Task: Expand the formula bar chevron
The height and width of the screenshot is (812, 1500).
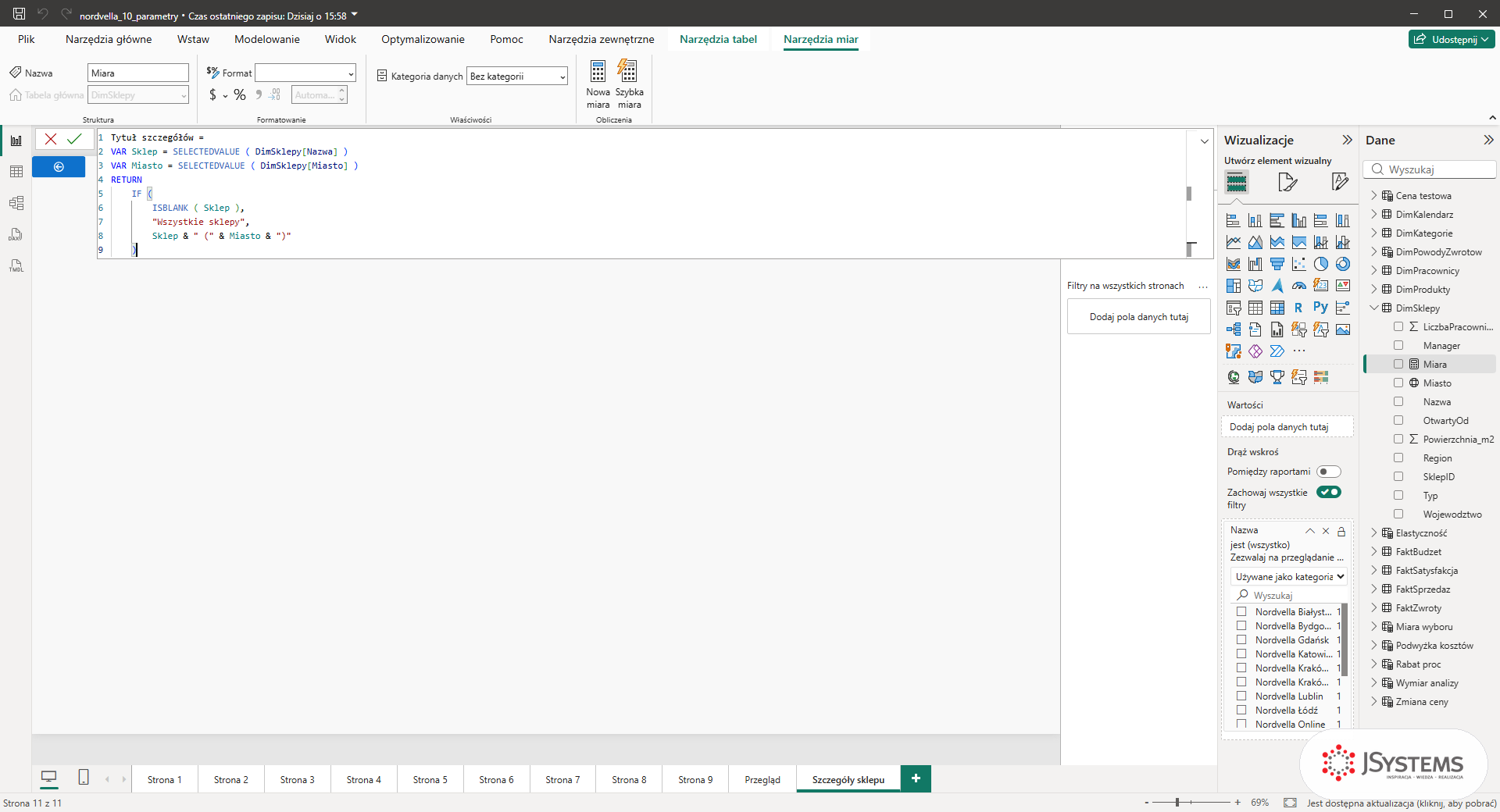Action: [x=1204, y=141]
